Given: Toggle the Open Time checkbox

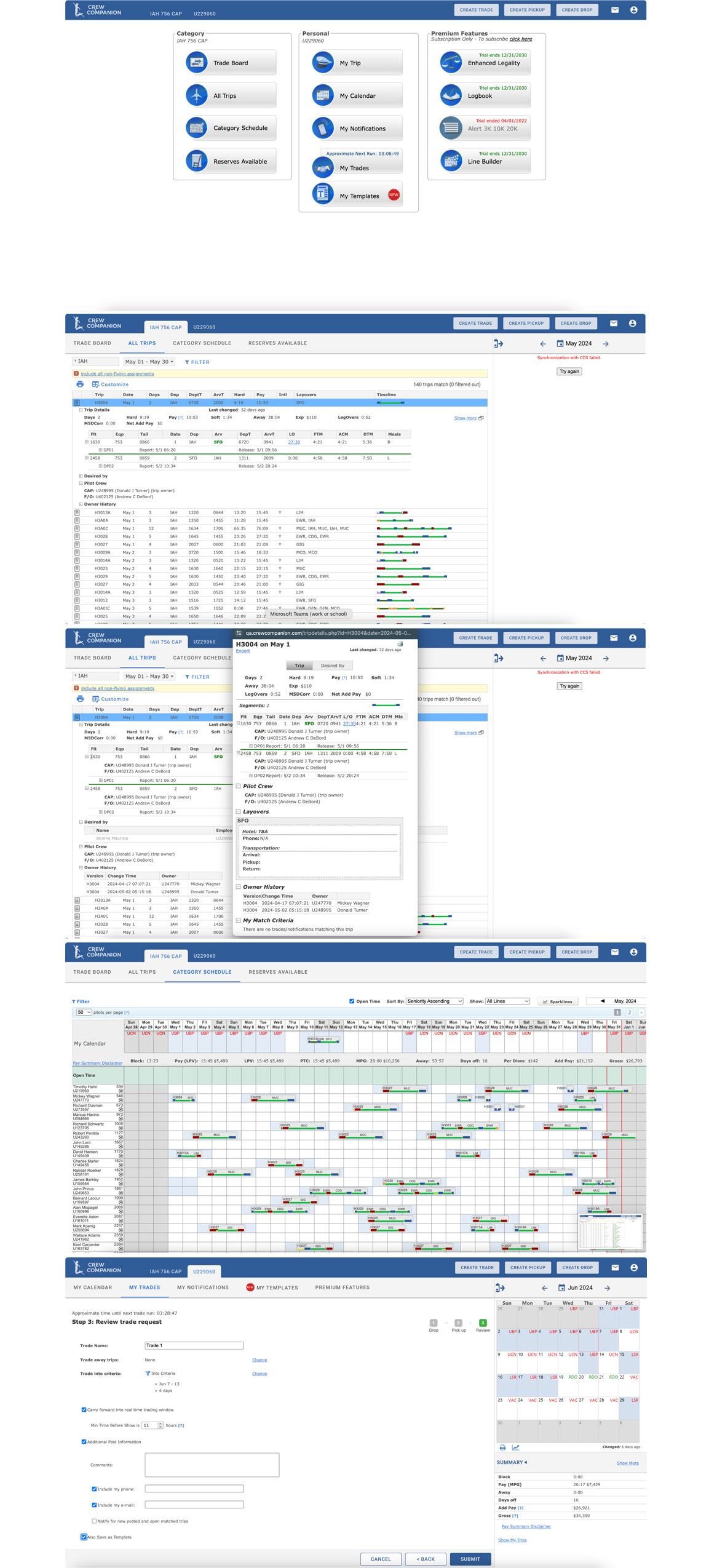Looking at the screenshot, I should [352, 1001].
